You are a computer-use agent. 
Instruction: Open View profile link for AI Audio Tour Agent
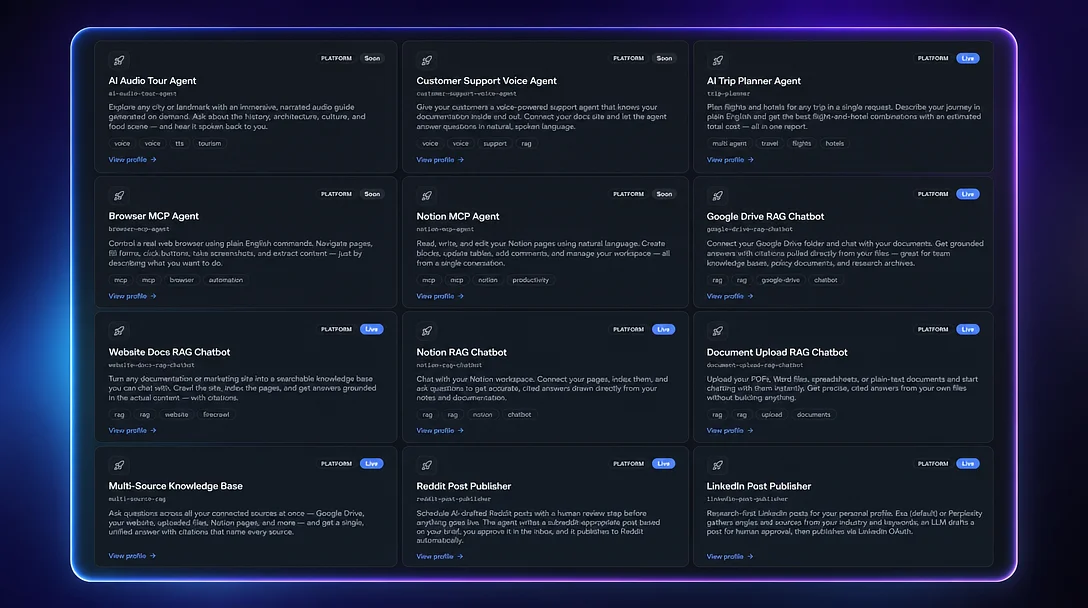coord(133,160)
